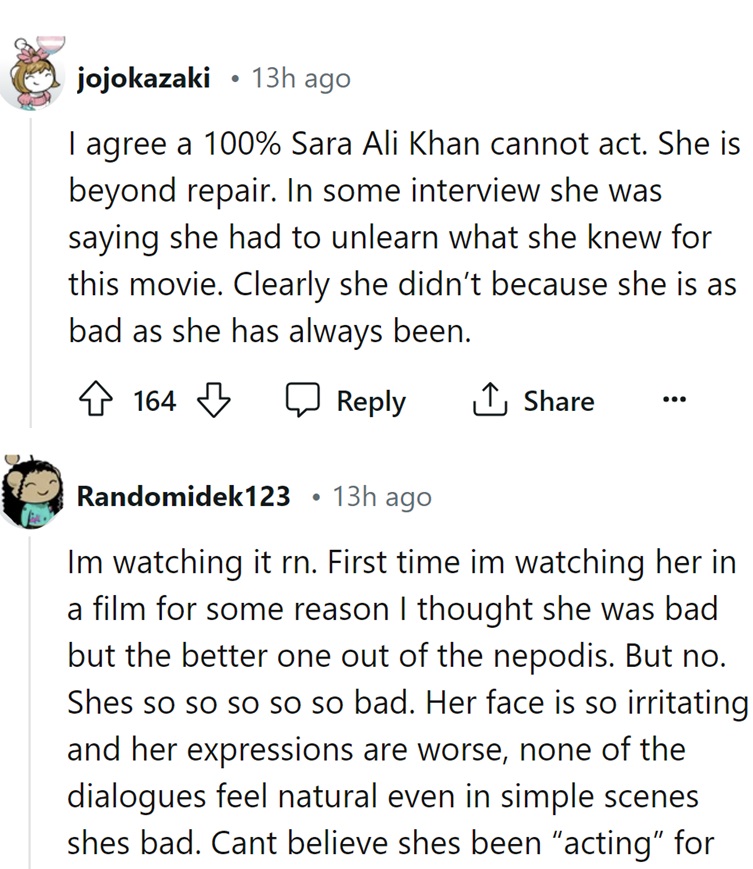Click the words Sara Ali Khan
The width and height of the screenshot is (753, 869).
[x=386, y=144]
